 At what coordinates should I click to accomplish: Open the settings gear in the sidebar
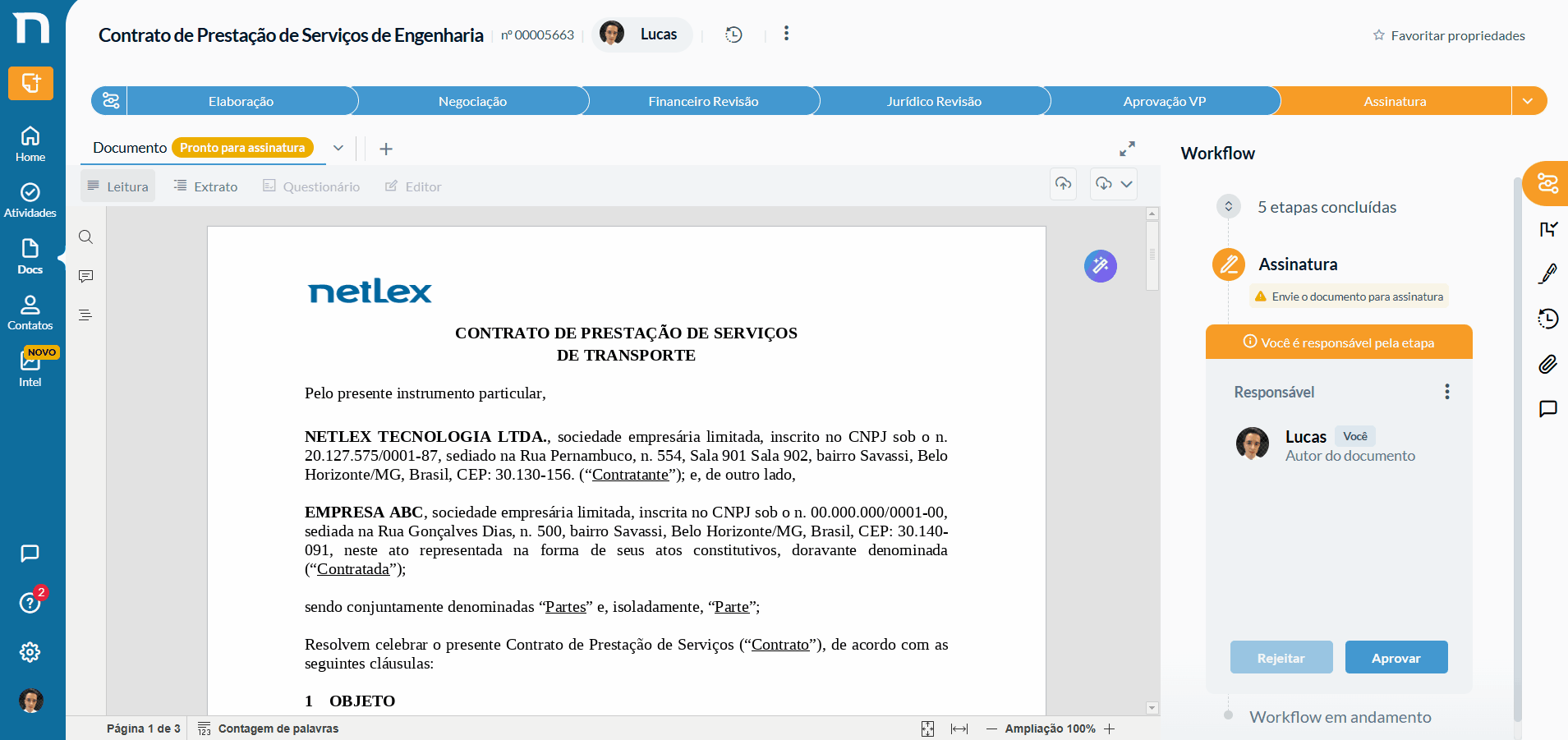[30, 652]
